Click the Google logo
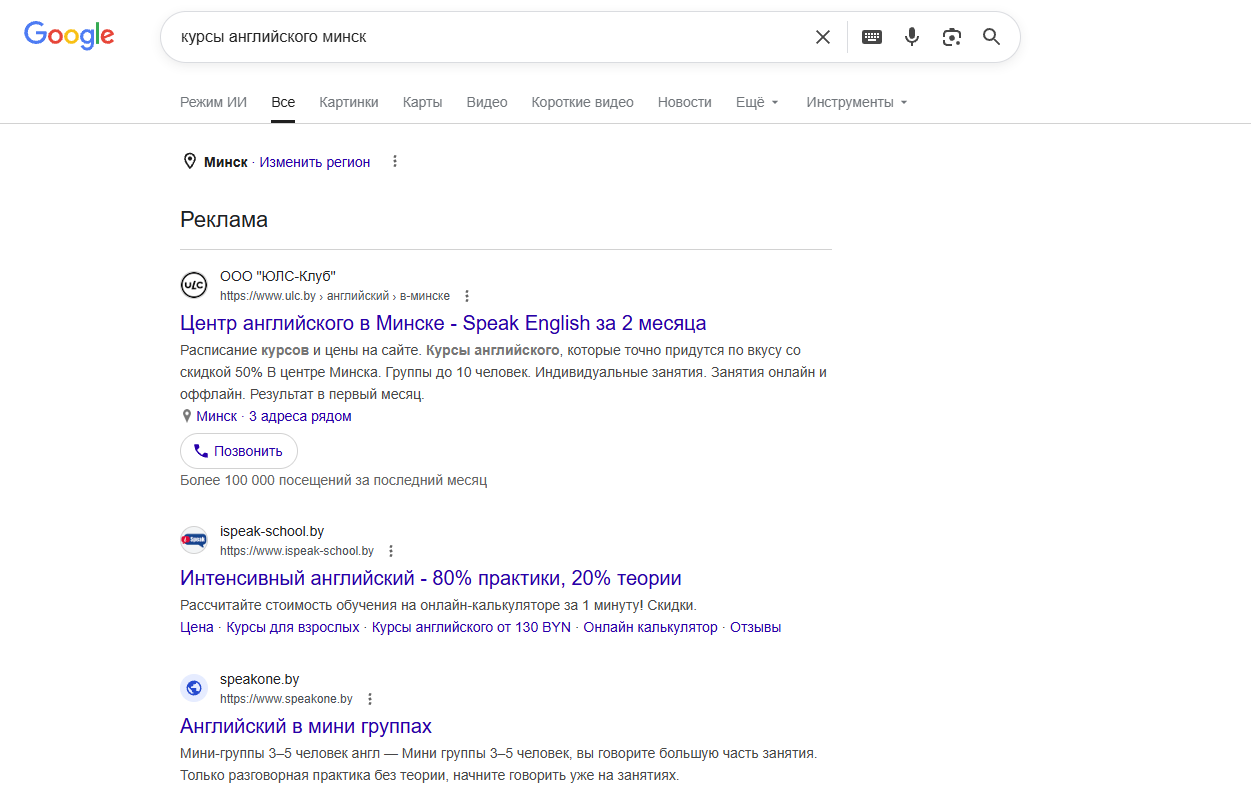Image resolution: width=1251 pixels, height=805 pixels. [x=69, y=36]
